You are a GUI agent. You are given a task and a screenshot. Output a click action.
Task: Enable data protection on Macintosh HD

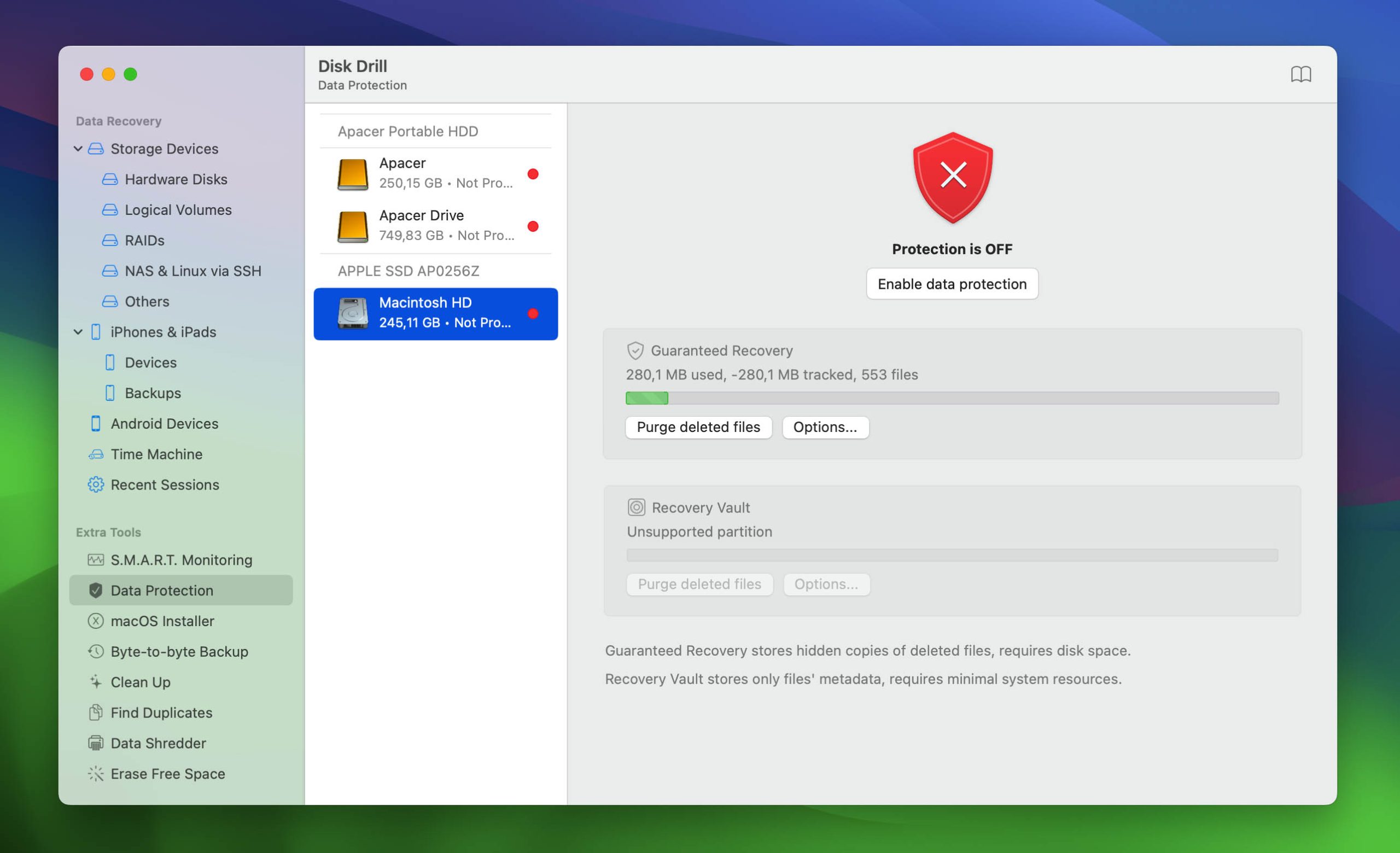(952, 283)
